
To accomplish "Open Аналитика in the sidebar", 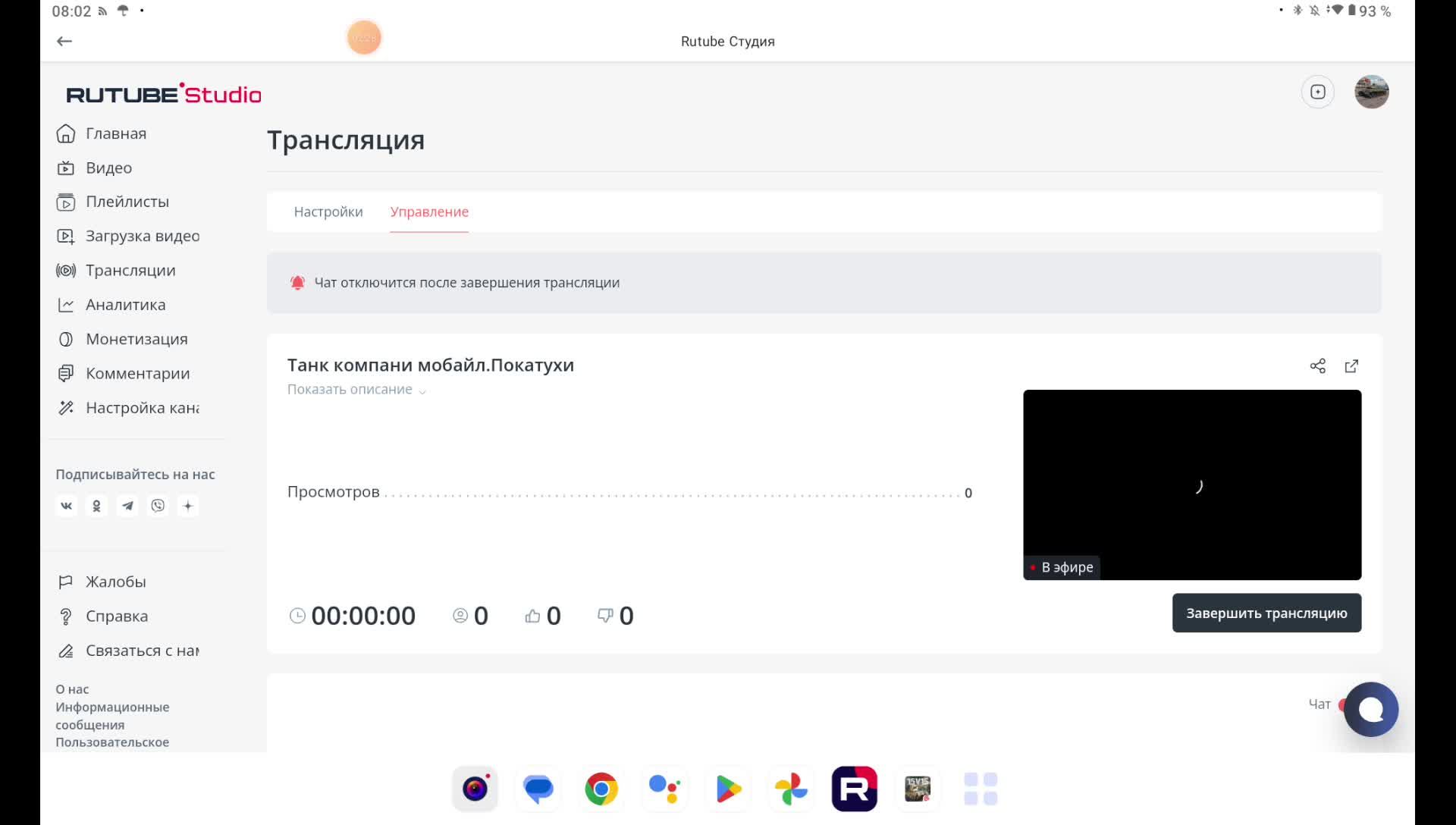I will 125,305.
